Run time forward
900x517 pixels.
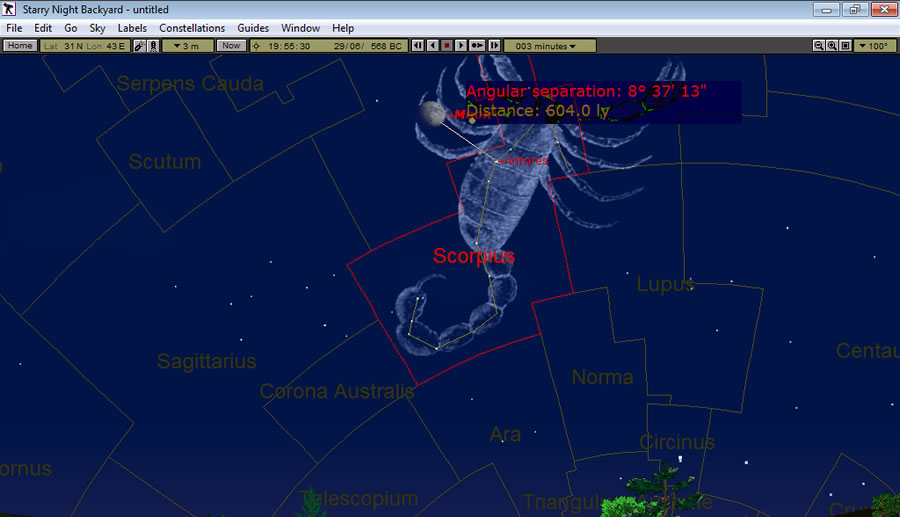461,46
